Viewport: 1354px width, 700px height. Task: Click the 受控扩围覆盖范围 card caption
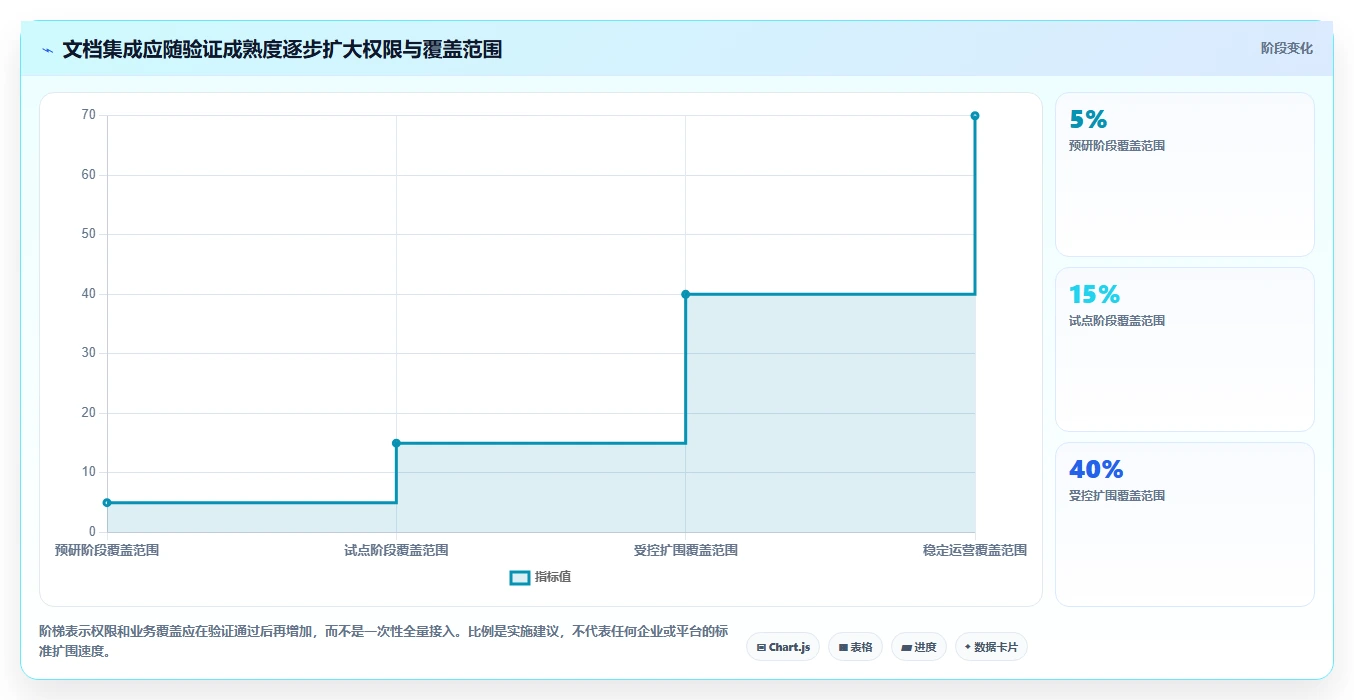point(1117,496)
